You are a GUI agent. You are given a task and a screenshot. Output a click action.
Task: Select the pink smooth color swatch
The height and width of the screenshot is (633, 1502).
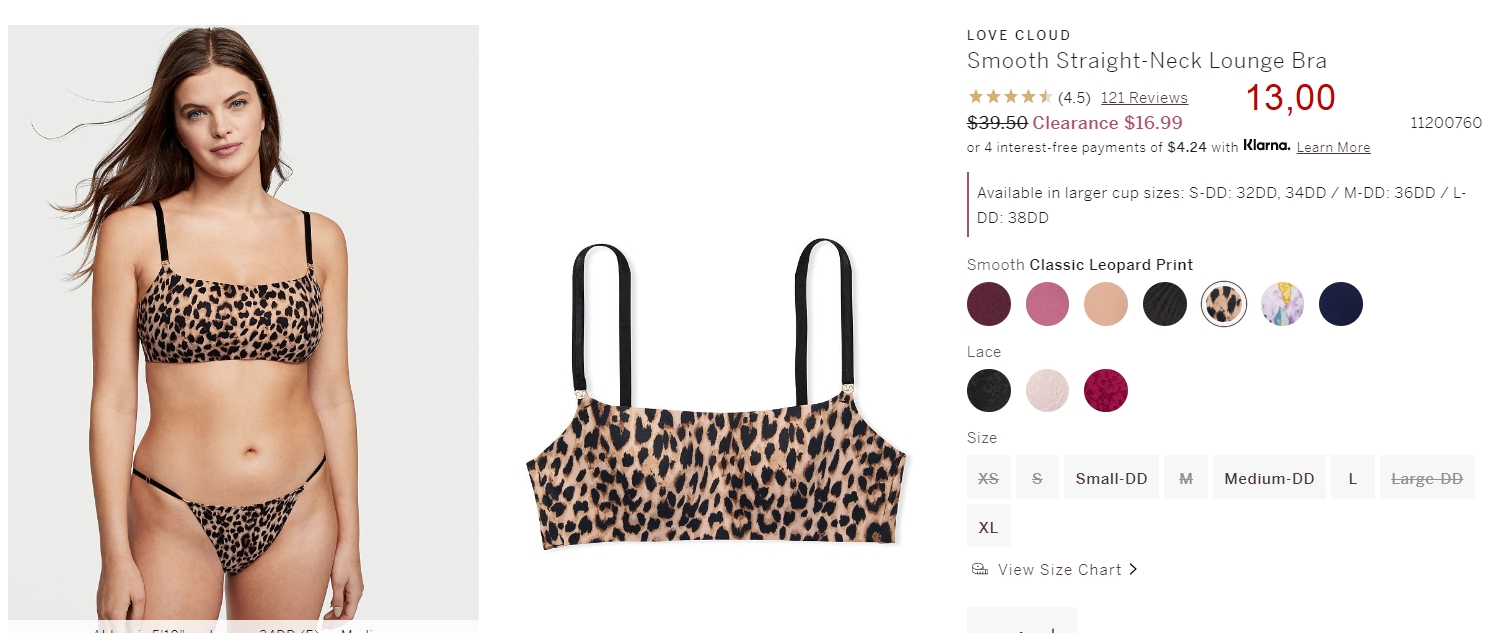pyautogui.click(x=1047, y=304)
